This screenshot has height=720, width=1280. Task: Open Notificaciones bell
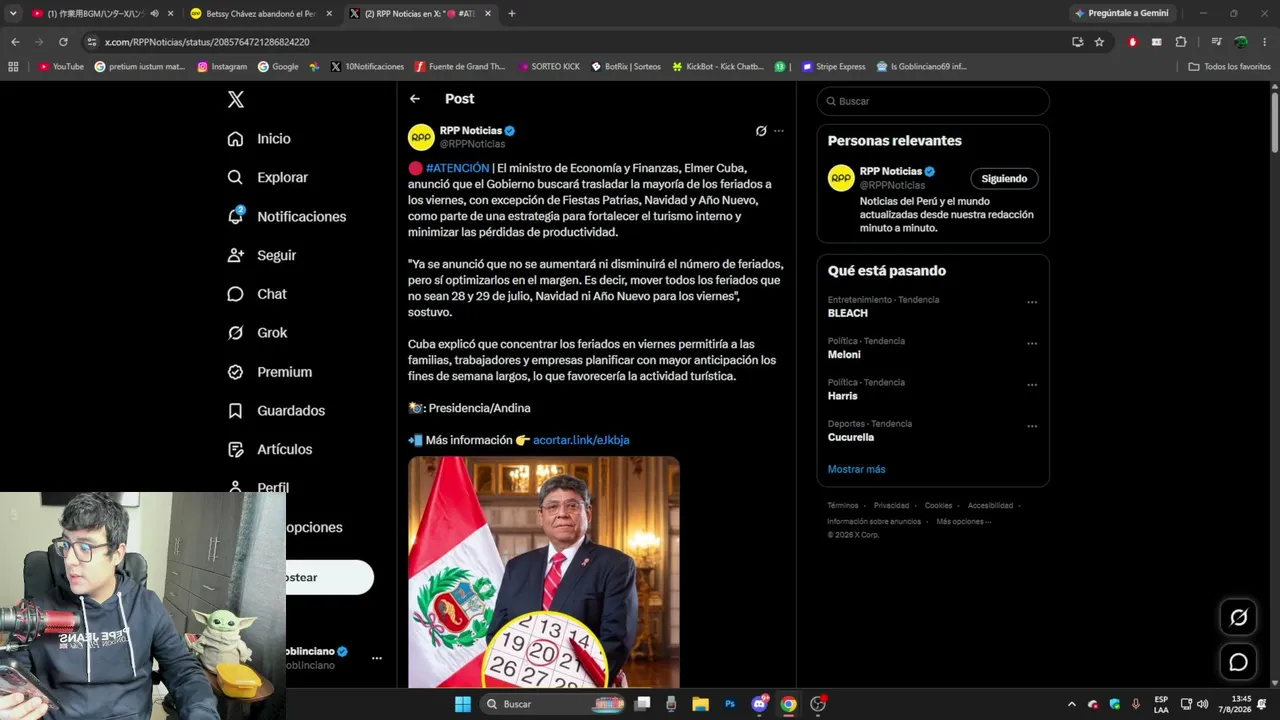286,216
